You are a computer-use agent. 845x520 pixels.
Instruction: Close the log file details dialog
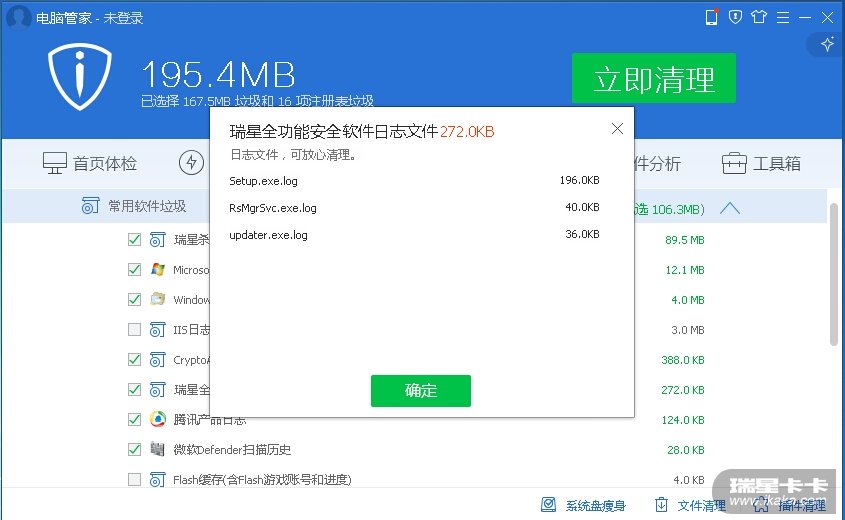(x=617, y=129)
